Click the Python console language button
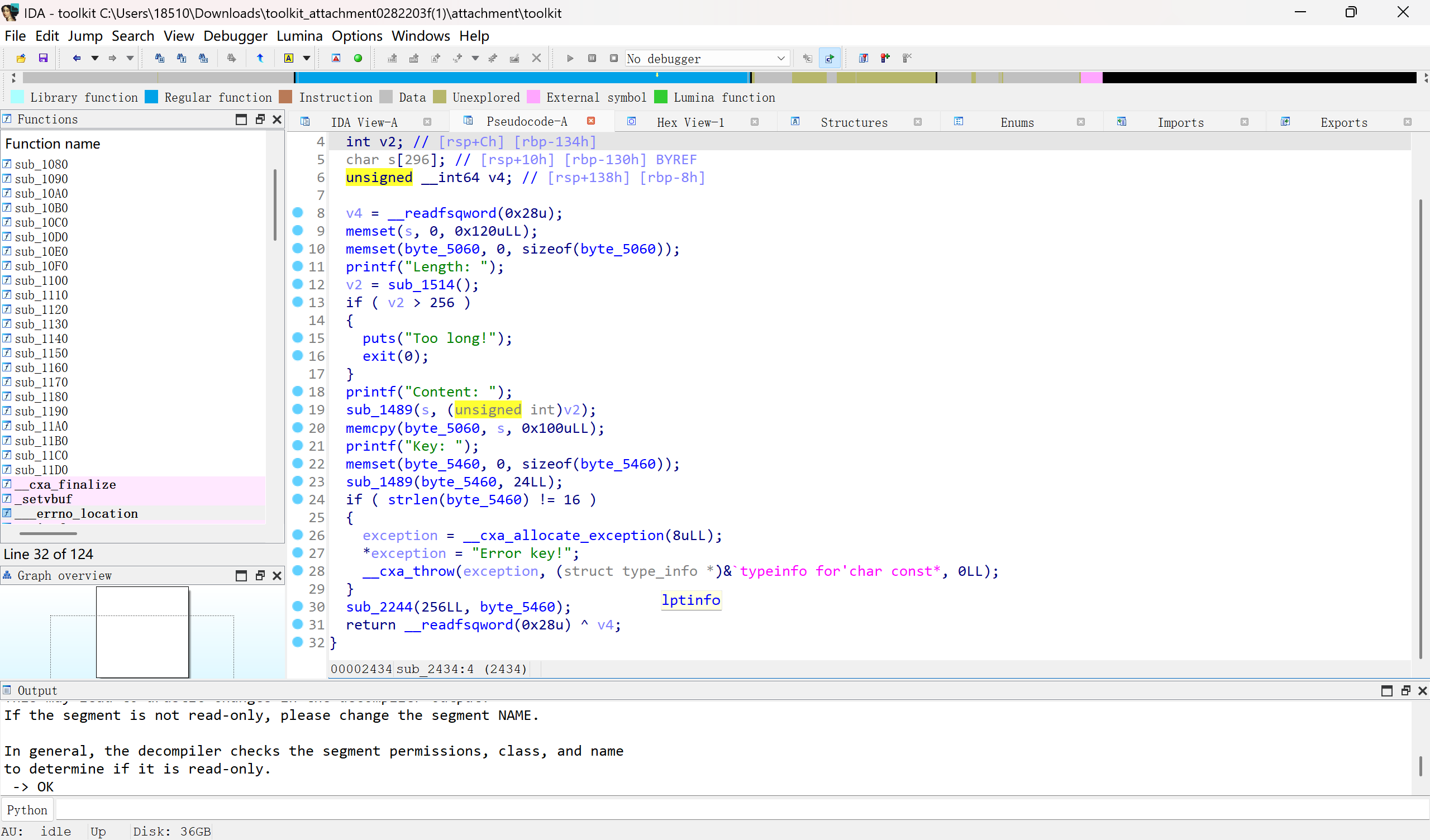This screenshot has height=840, width=1430. 27,810
